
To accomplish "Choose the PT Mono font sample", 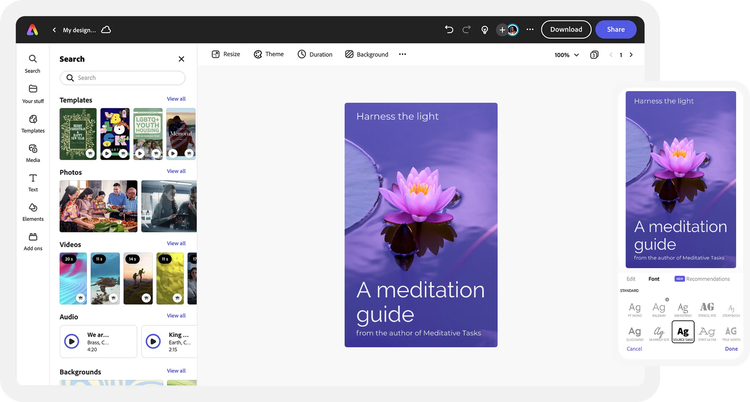I will [x=635, y=309].
